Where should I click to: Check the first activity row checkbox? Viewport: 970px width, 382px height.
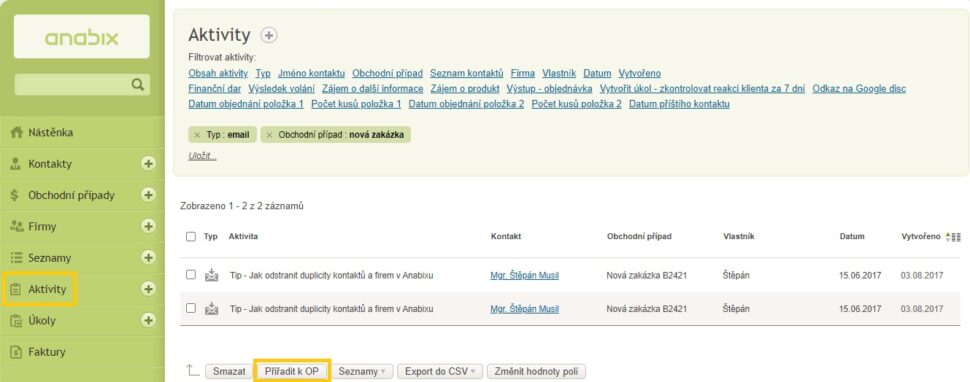click(x=191, y=274)
